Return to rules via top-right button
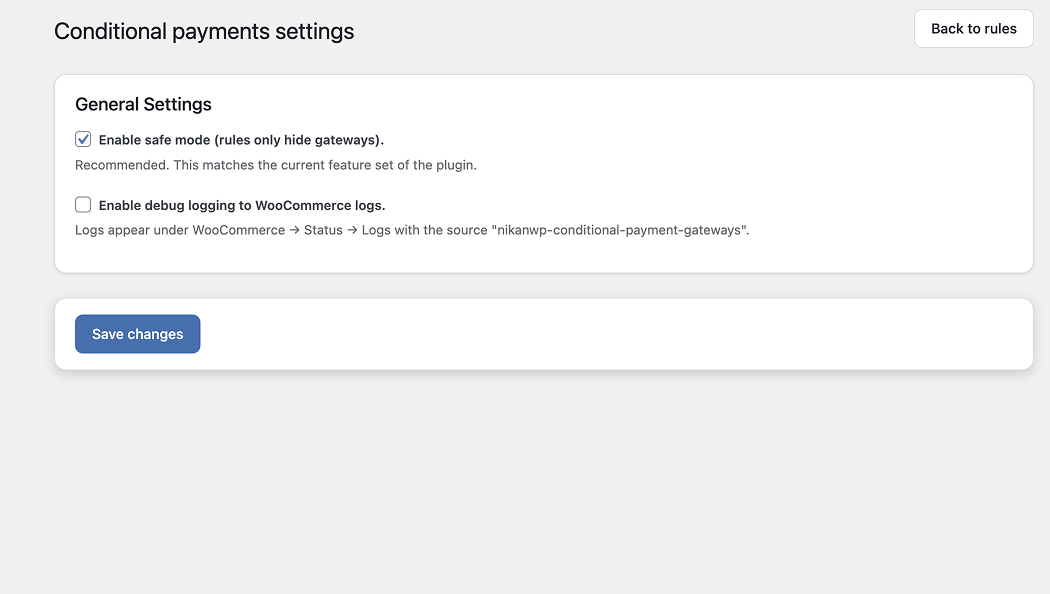1050x594 pixels. coord(973,28)
